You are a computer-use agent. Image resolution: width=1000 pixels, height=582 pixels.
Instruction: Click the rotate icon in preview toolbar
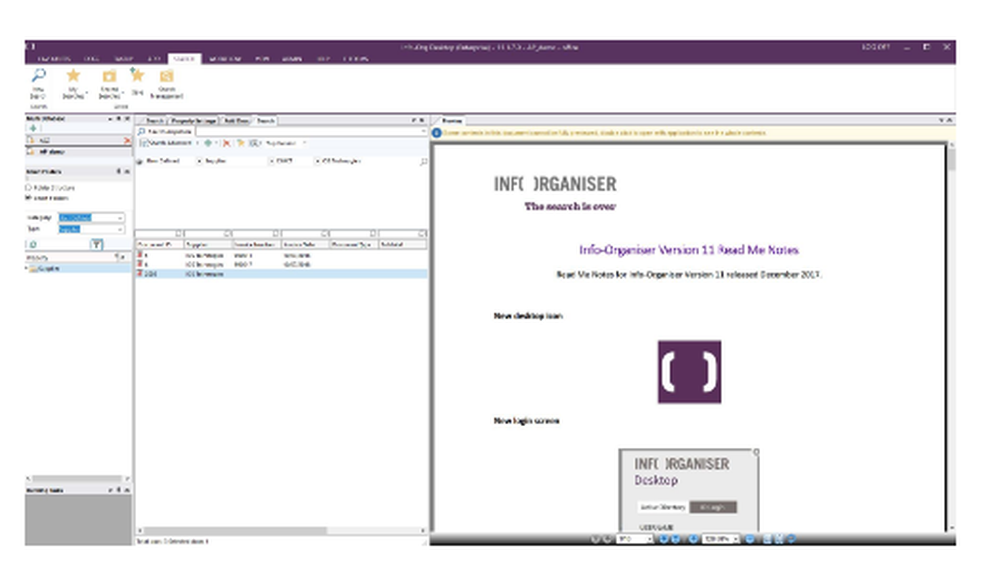point(791,539)
